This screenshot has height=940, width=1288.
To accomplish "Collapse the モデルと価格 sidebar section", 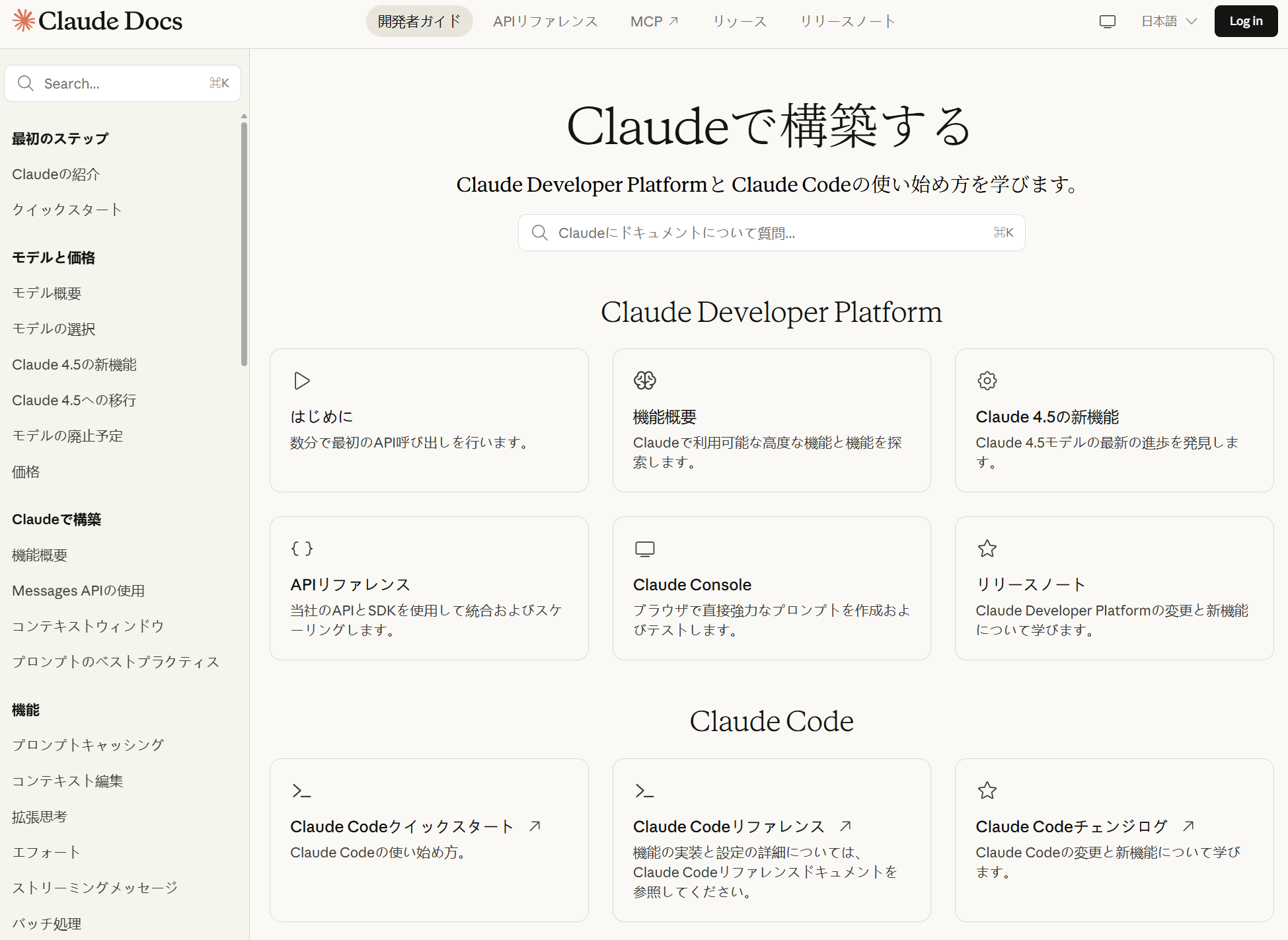I will (53, 257).
